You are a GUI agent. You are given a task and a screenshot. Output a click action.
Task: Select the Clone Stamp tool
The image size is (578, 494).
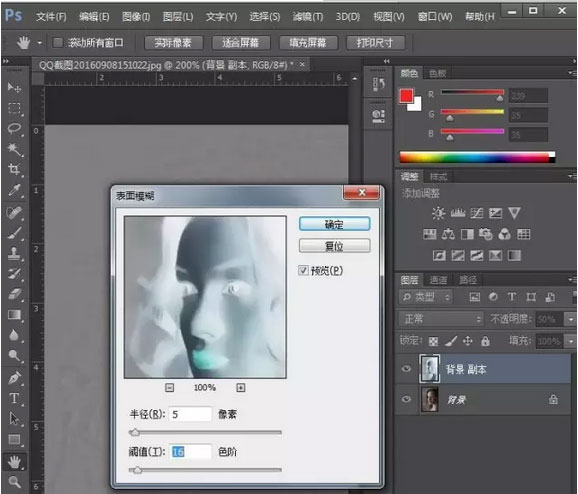[14, 253]
